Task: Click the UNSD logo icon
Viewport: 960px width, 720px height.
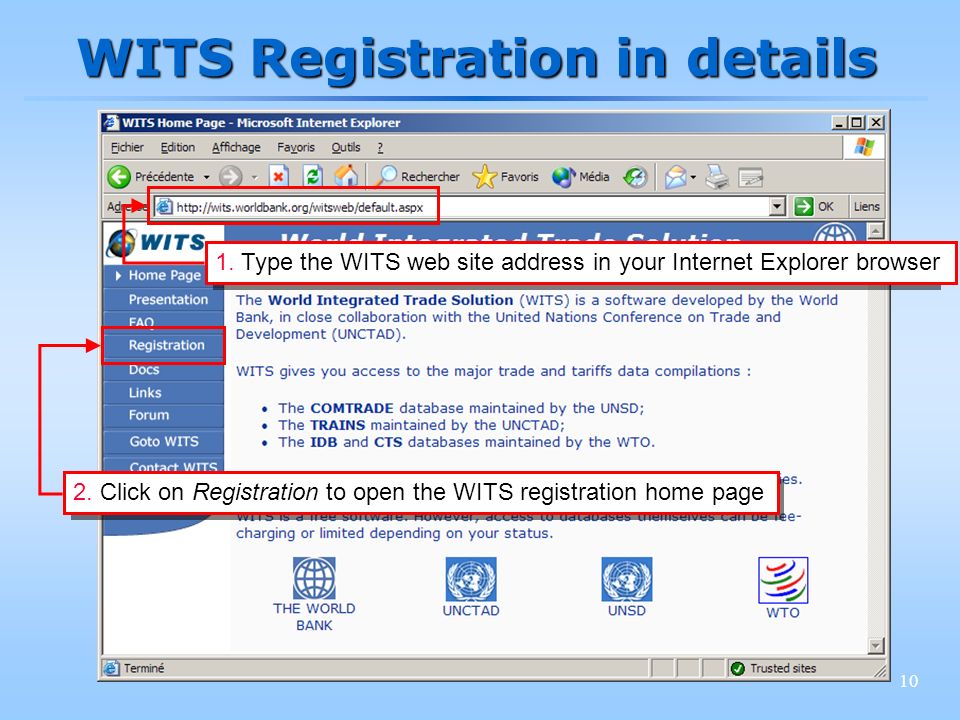Action: click(x=627, y=579)
